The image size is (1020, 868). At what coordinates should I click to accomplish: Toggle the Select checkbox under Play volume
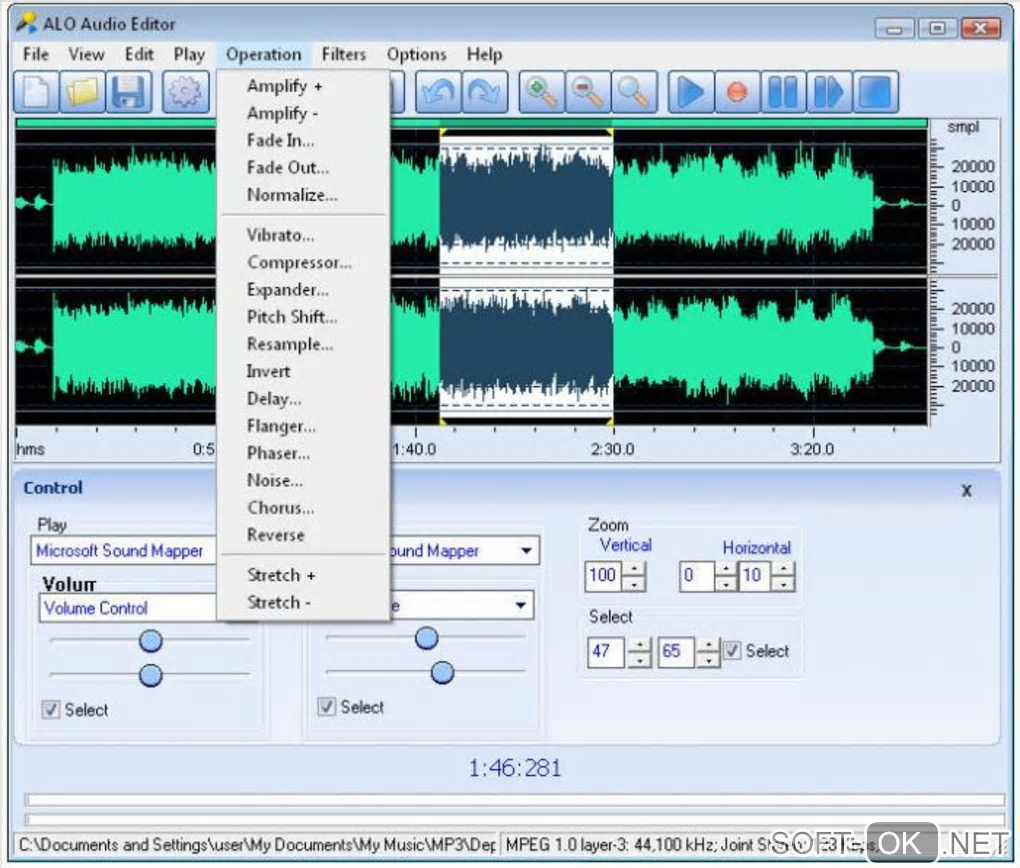pyautogui.click(x=51, y=709)
